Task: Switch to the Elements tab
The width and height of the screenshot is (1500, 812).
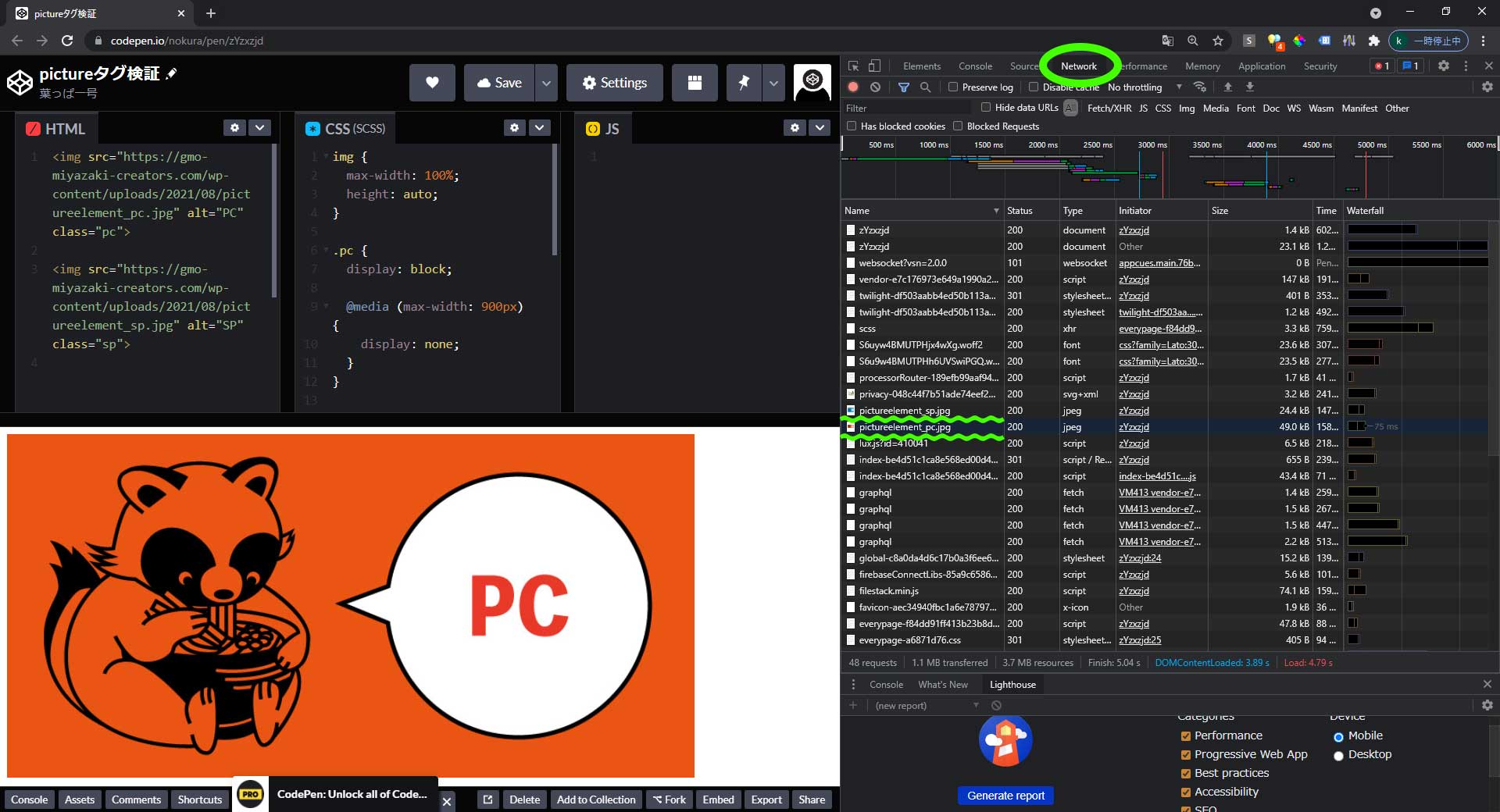Action: [x=922, y=66]
